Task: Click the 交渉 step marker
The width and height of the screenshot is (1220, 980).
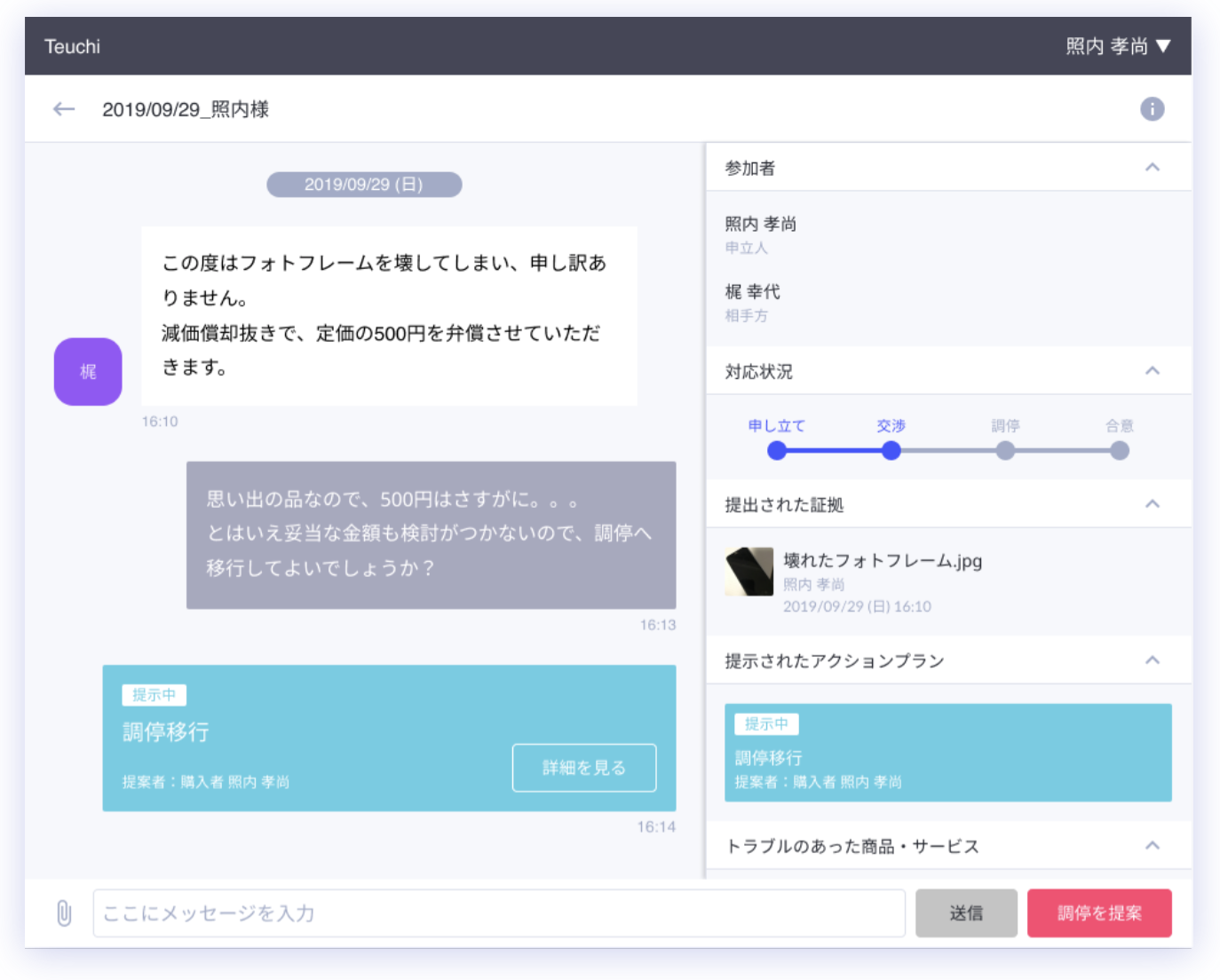Action: [x=891, y=451]
